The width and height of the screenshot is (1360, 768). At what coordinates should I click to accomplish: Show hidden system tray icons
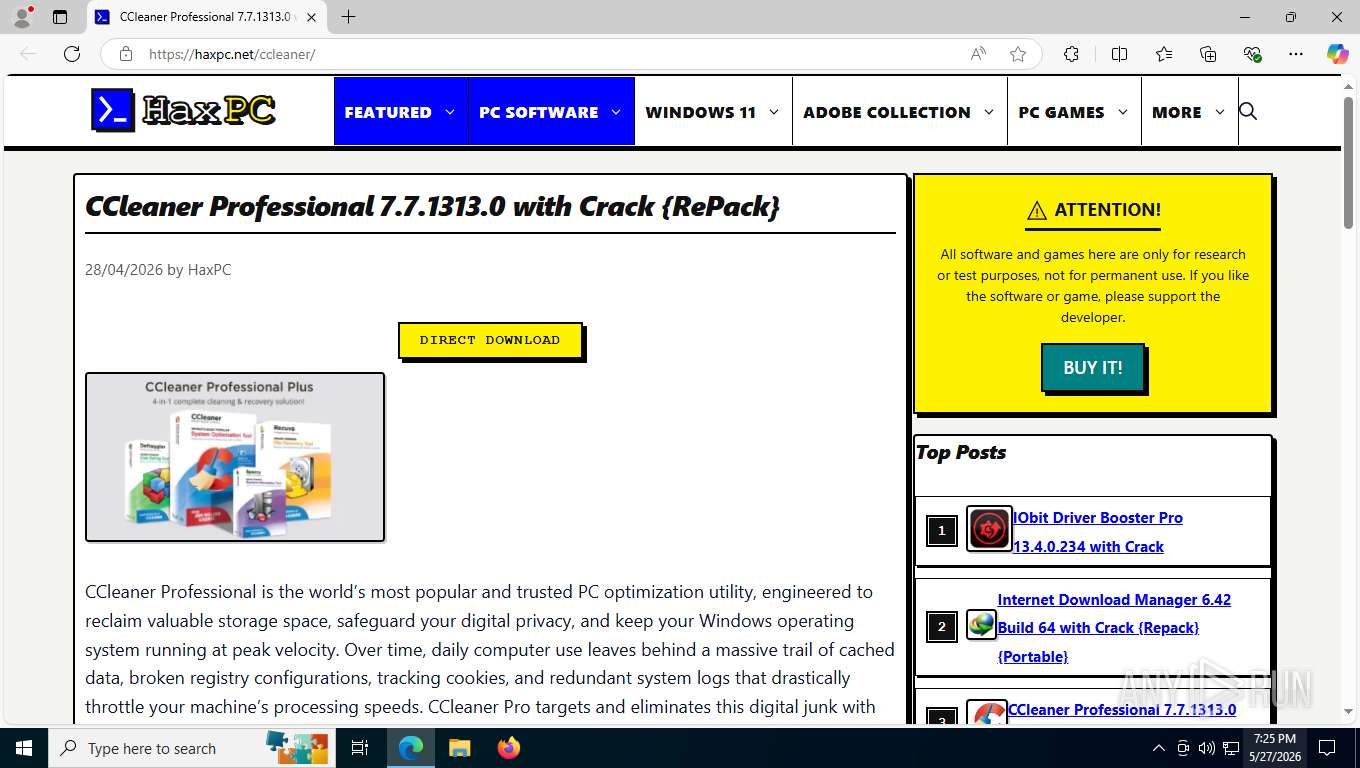[x=1158, y=748]
